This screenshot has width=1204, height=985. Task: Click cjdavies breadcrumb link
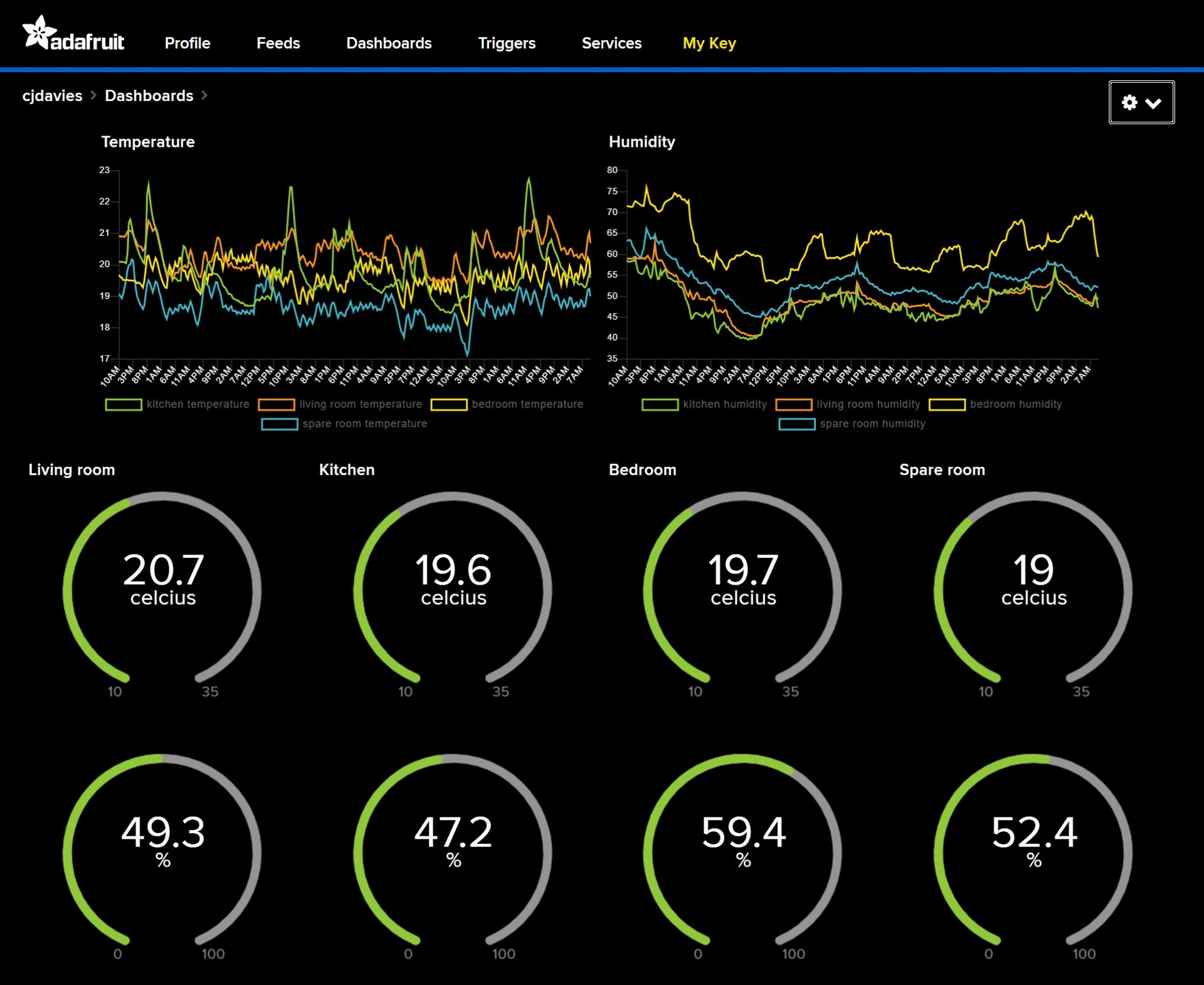(x=52, y=96)
